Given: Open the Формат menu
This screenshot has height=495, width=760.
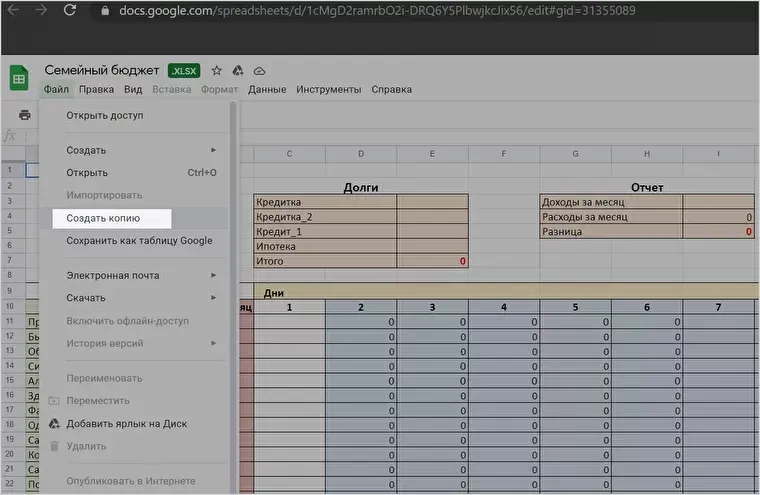Looking at the screenshot, I should (x=220, y=90).
